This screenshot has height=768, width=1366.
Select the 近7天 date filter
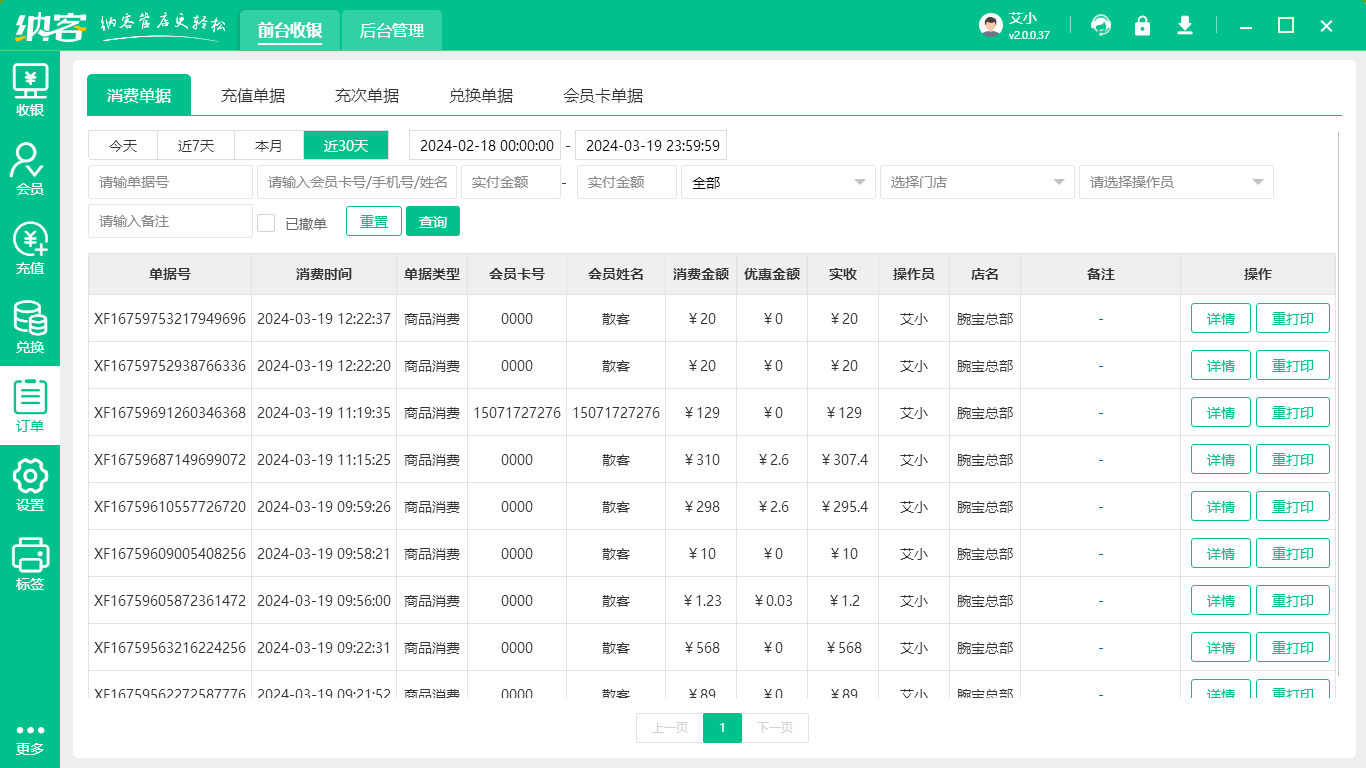coord(195,145)
